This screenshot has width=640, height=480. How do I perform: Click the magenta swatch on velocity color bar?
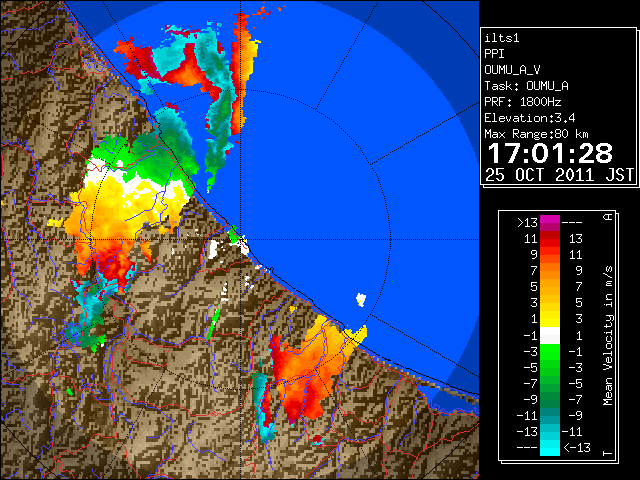(x=550, y=223)
